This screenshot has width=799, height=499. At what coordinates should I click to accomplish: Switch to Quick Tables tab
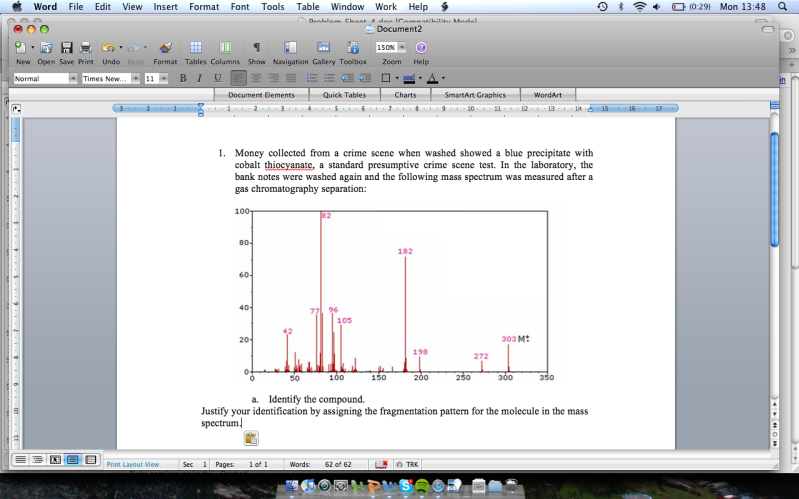point(344,95)
